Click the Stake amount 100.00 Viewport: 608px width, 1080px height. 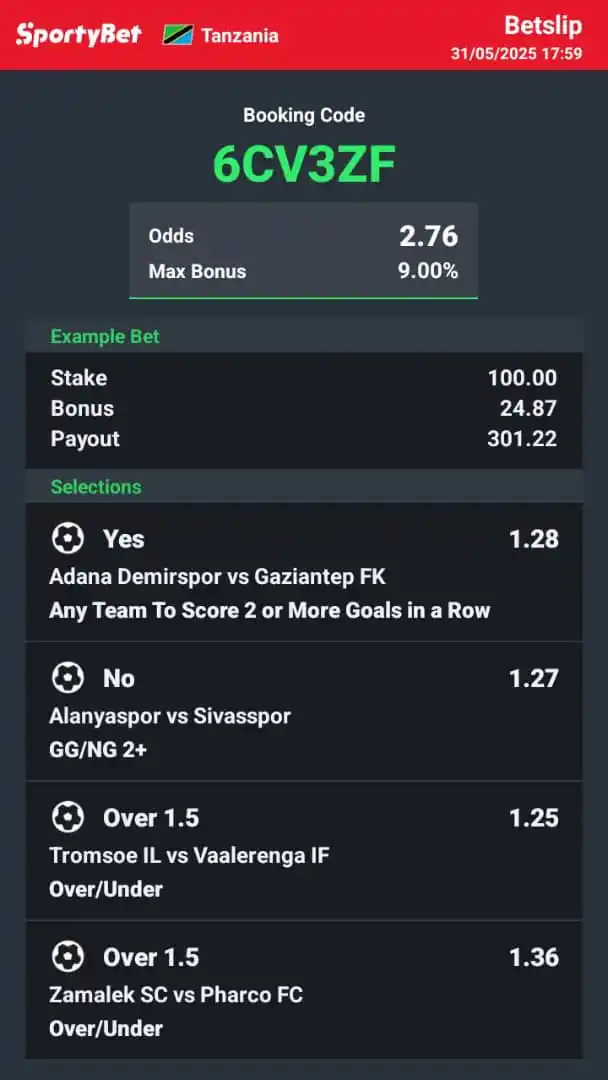pos(522,378)
